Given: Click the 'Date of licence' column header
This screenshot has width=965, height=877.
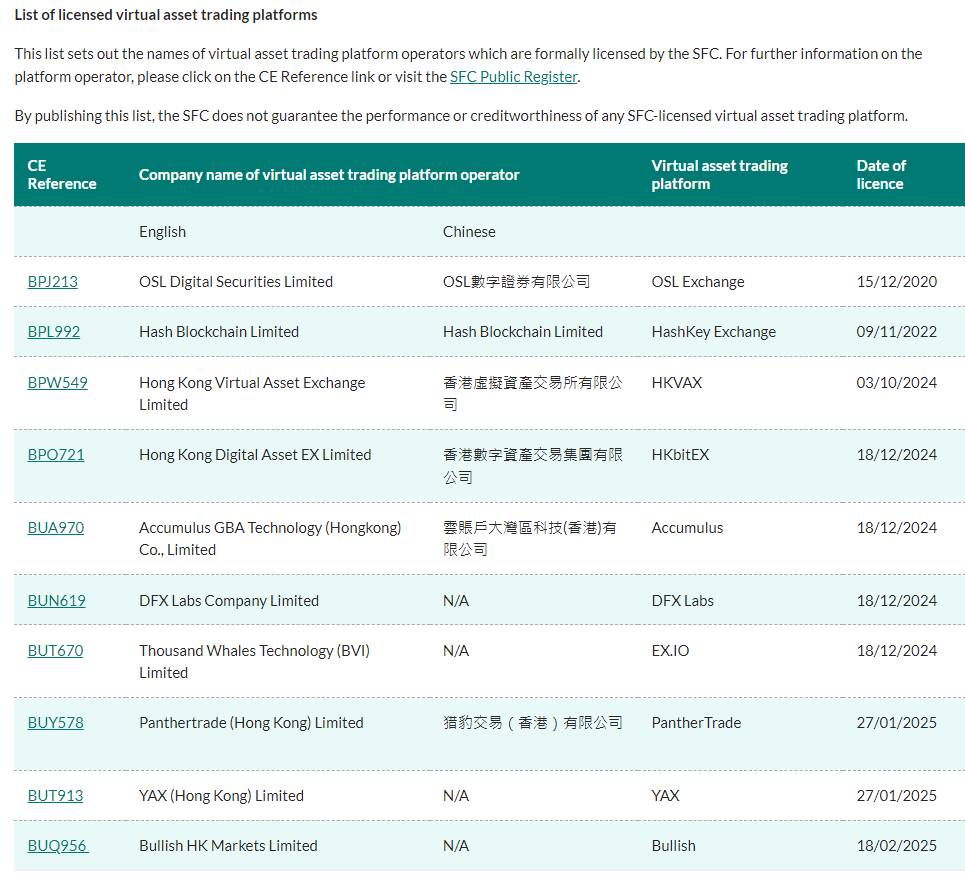Looking at the screenshot, I should pyautogui.click(x=881, y=175).
